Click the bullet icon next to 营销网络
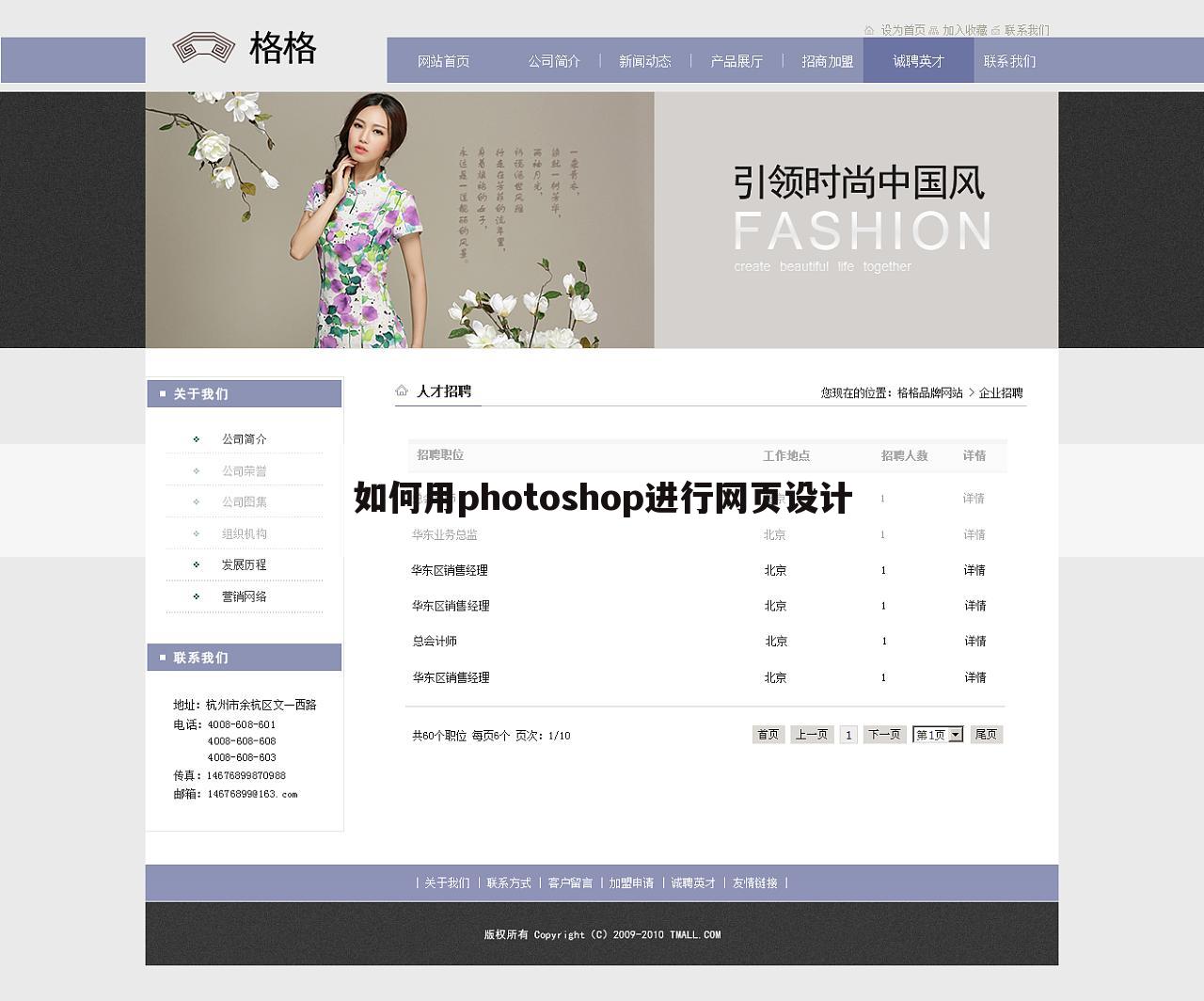The image size is (1204, 1001). pyautogui.click(x=196, y=596)
